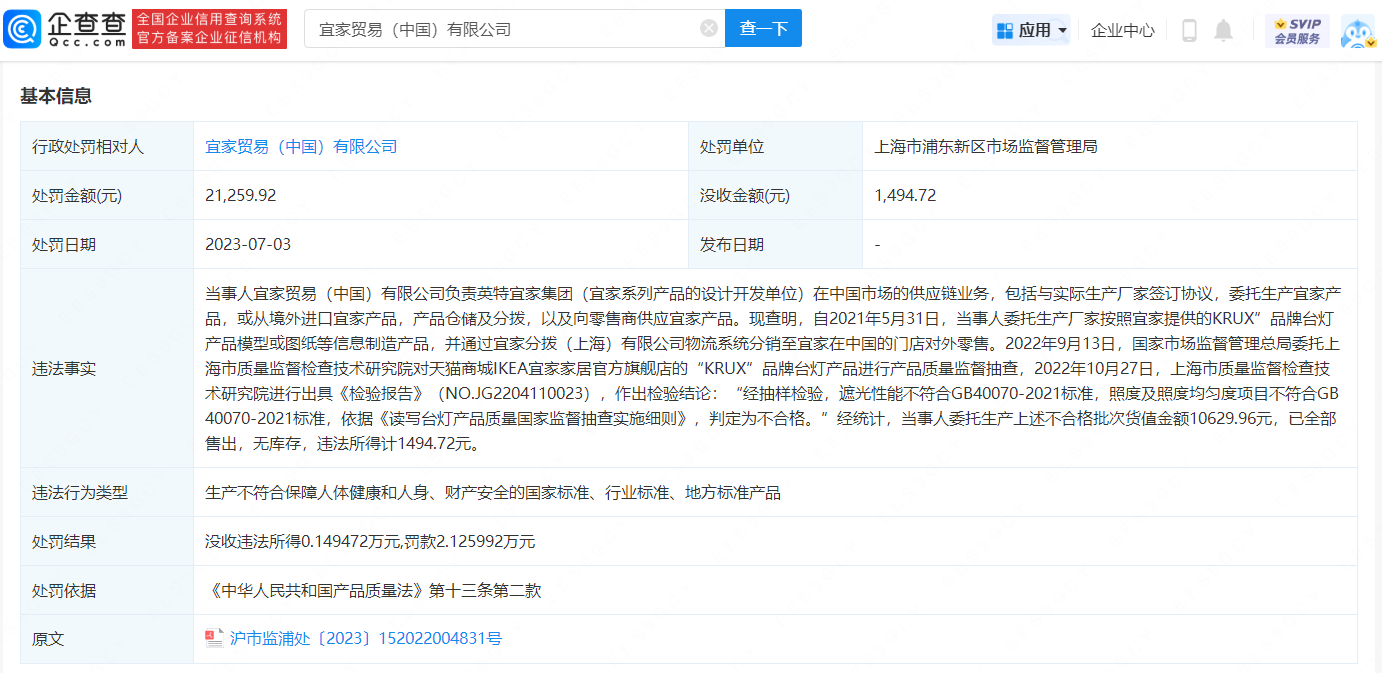Open the notification bell icon
The height and width of the screenshot is (673, 1382).
[1224, 29]
